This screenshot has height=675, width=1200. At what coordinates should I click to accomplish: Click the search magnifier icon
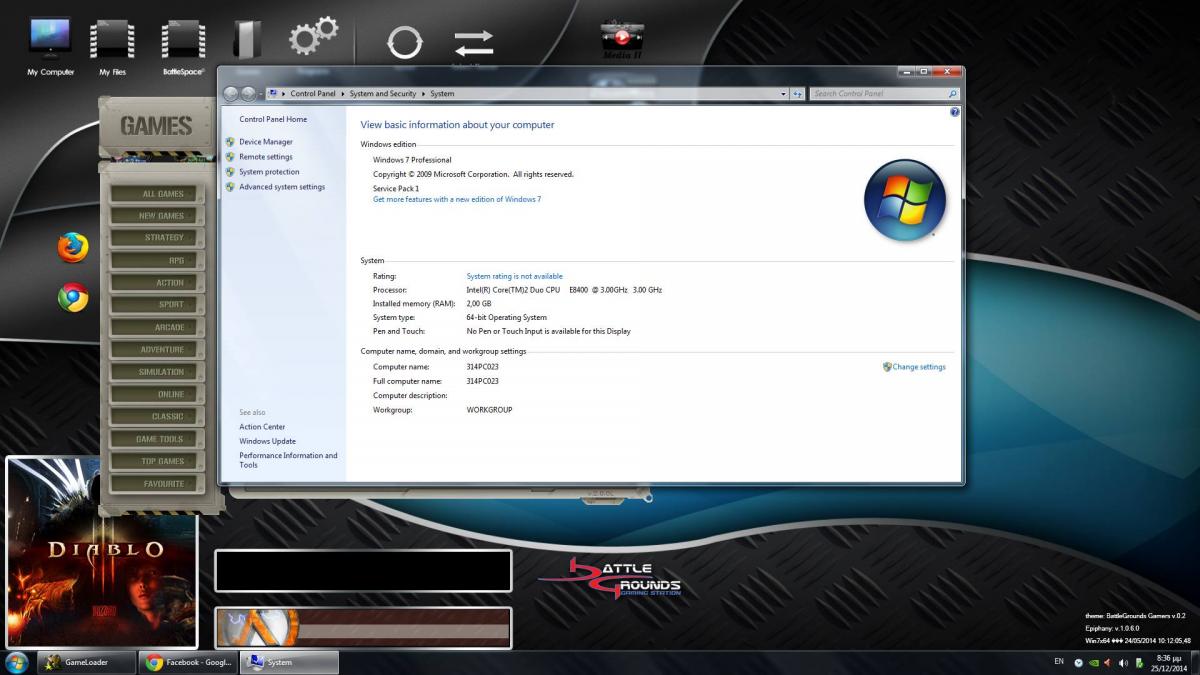pos(952,94)
